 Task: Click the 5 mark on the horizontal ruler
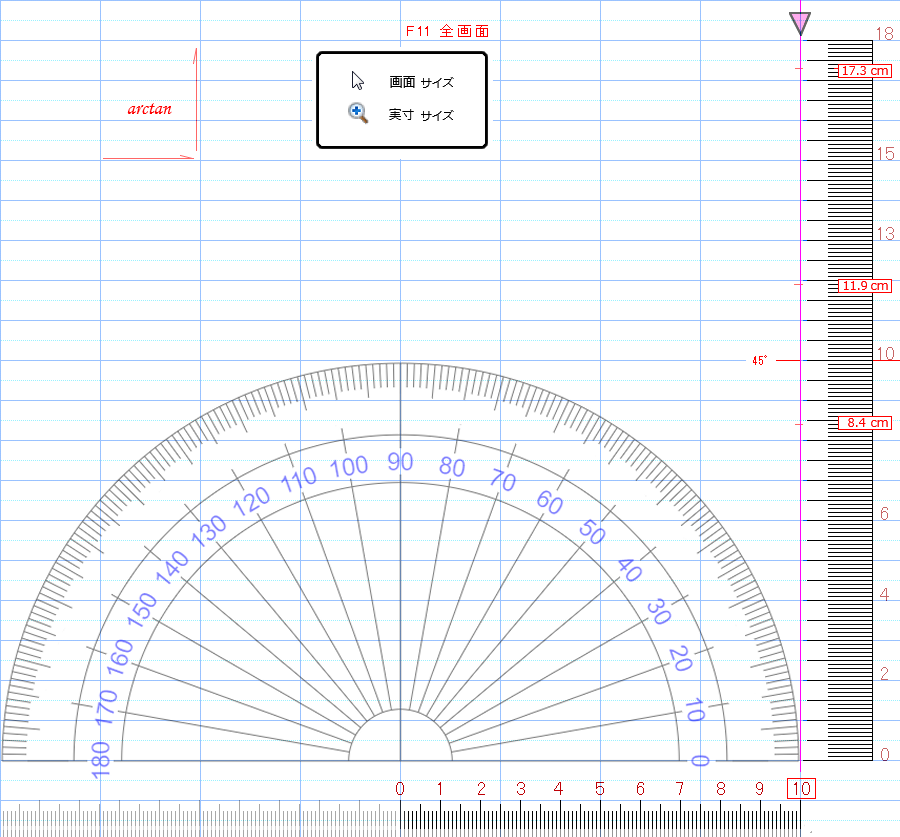tap(599, 789)
